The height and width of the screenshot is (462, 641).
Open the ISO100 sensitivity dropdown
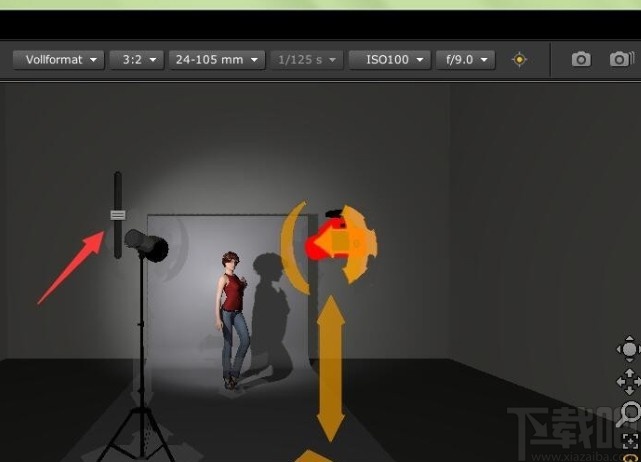[390, 60]
